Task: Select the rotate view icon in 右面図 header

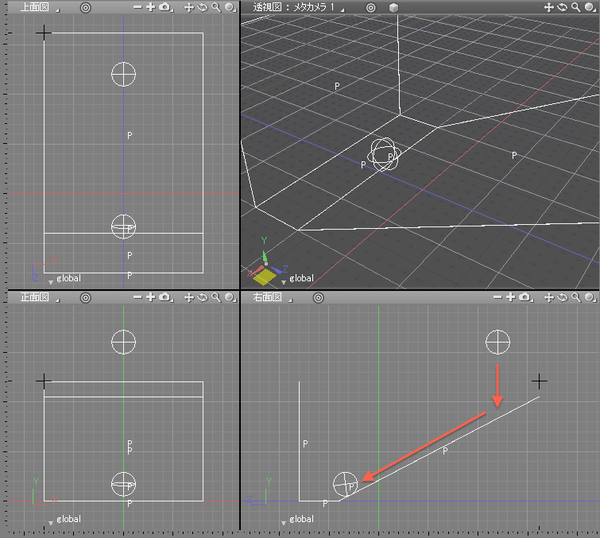Action: [x=562, y=297]
